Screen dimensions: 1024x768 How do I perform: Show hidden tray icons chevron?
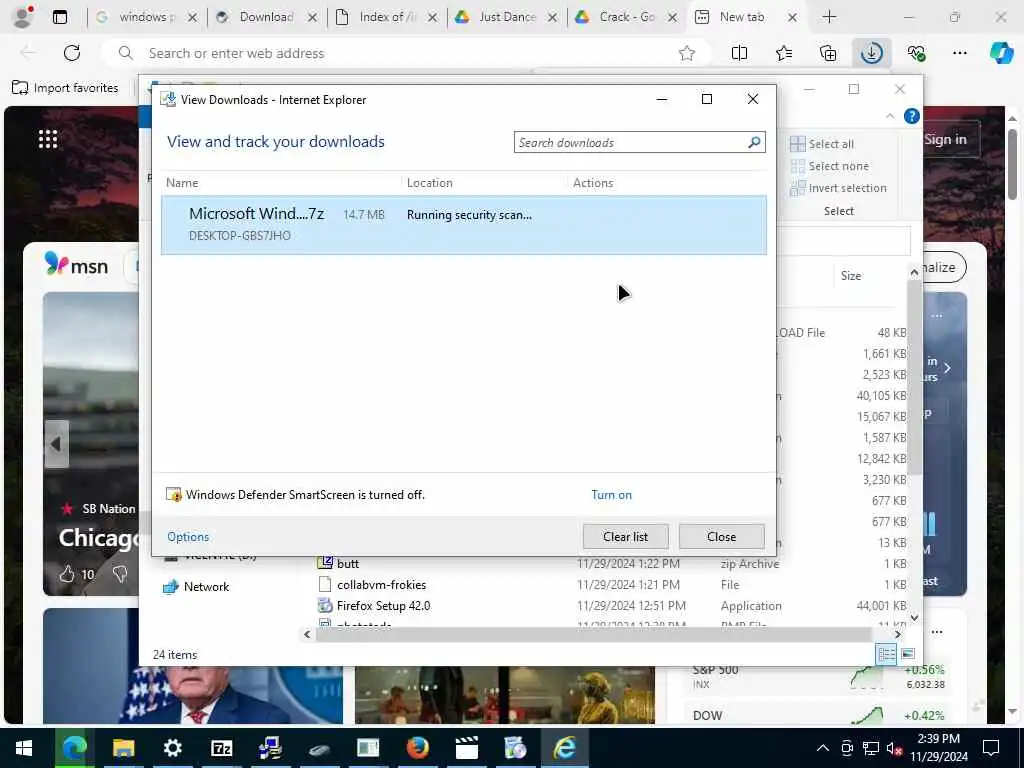click(823, 748)
